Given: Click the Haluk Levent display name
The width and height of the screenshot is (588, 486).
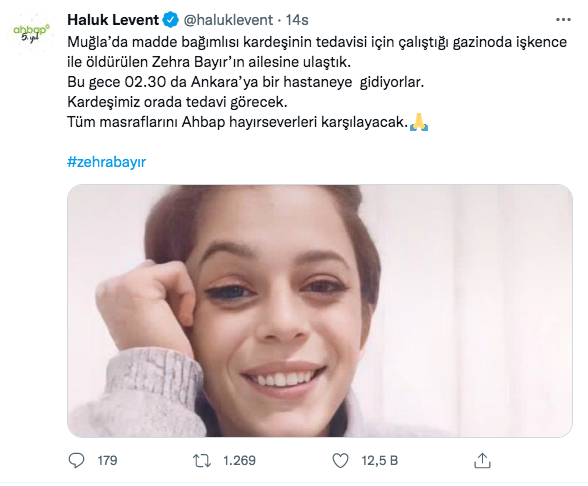Looking at the screenshot, I should [113, 20].
